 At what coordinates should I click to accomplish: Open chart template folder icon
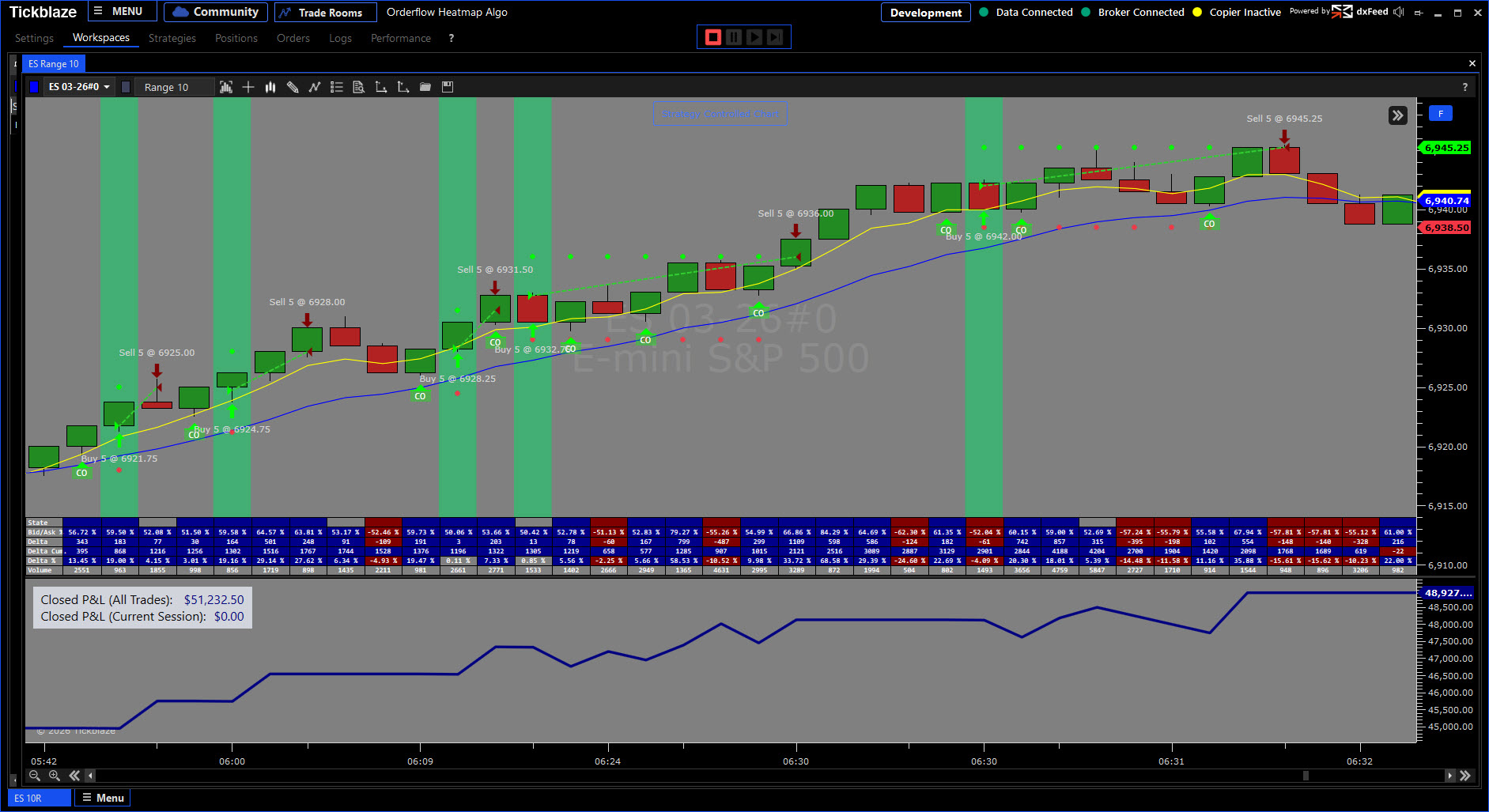(425, 87)
